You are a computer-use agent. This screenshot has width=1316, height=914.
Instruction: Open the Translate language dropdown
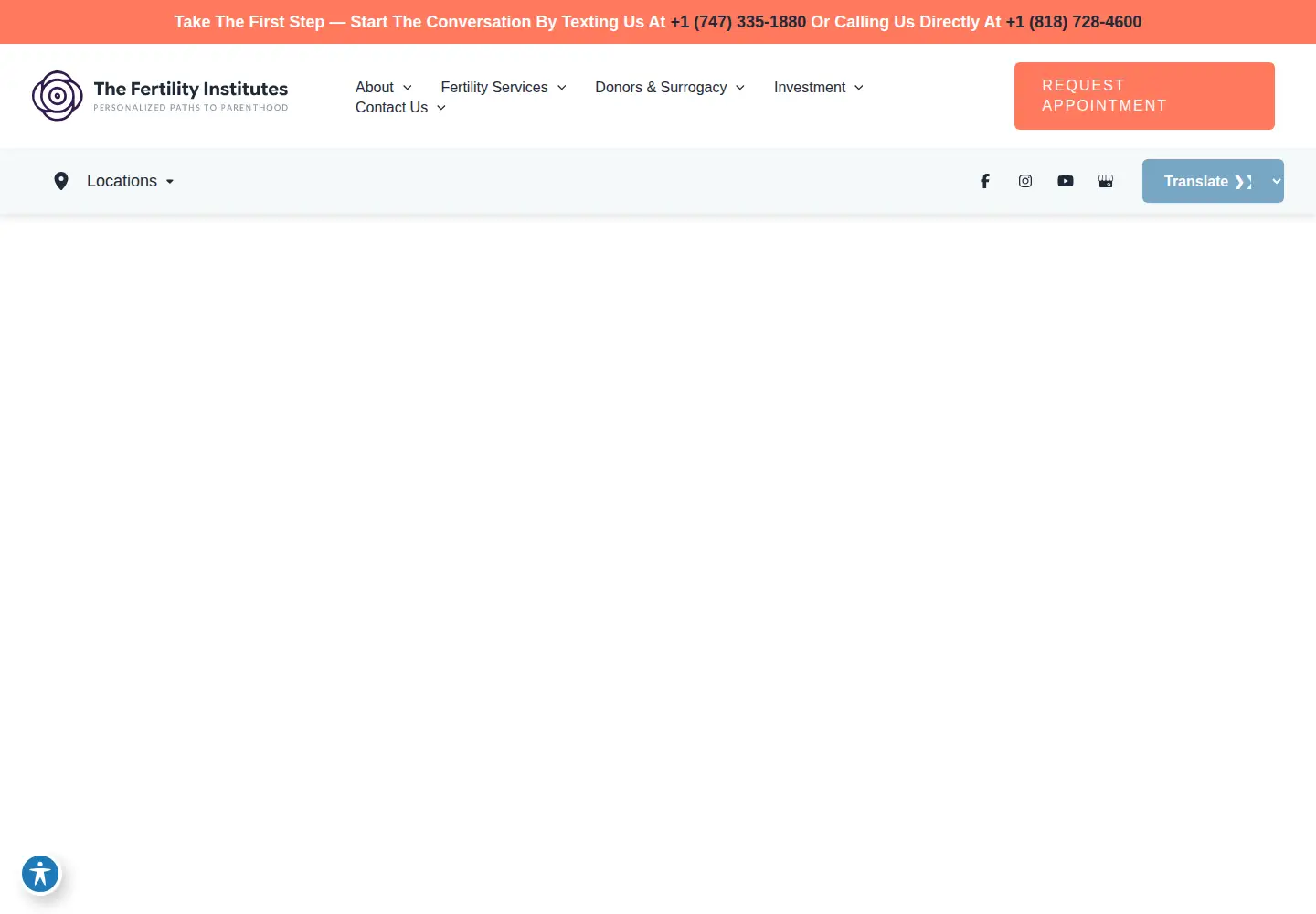pos(1213,181)
